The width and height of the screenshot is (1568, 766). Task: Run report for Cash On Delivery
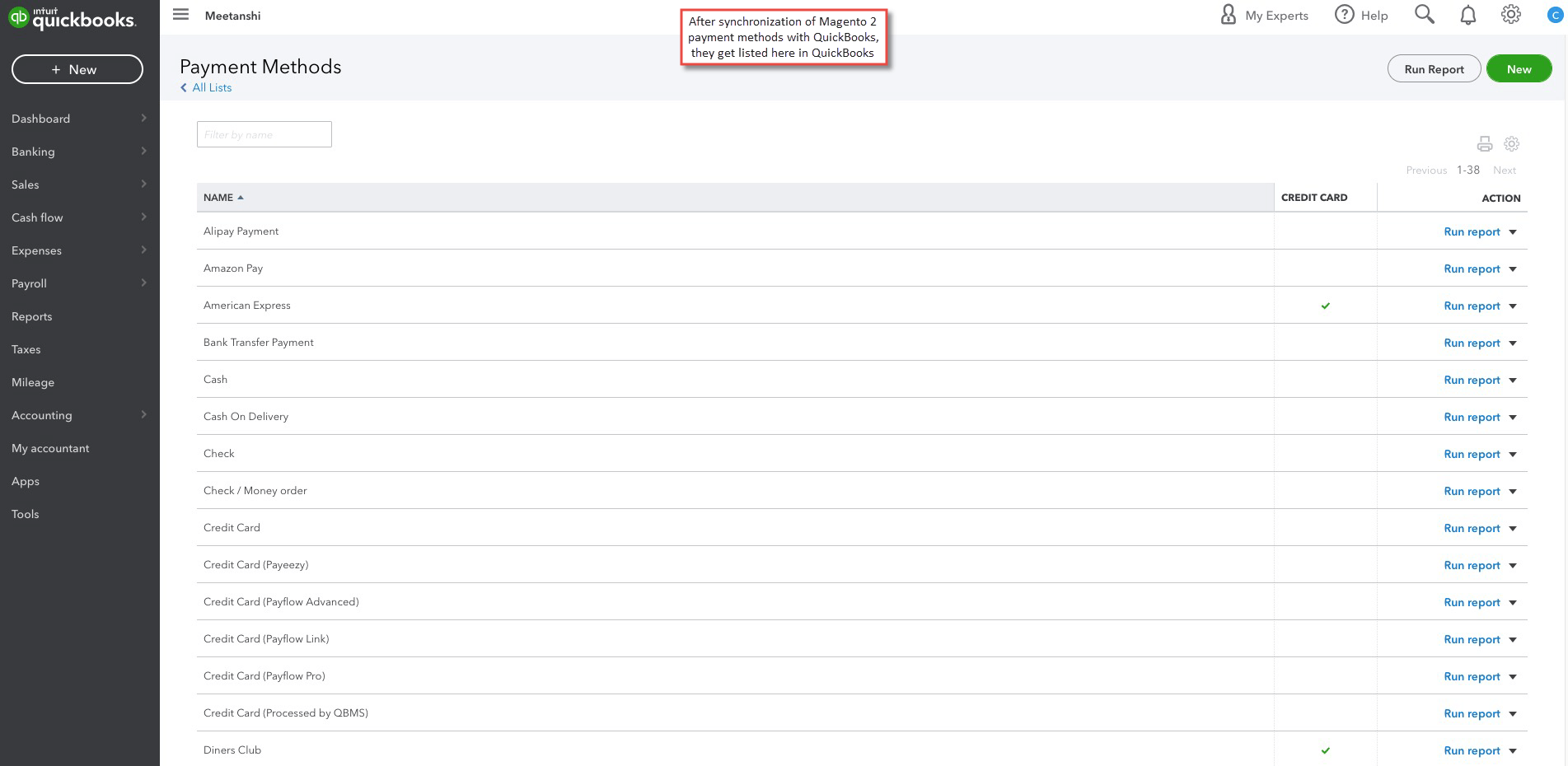1472,417
